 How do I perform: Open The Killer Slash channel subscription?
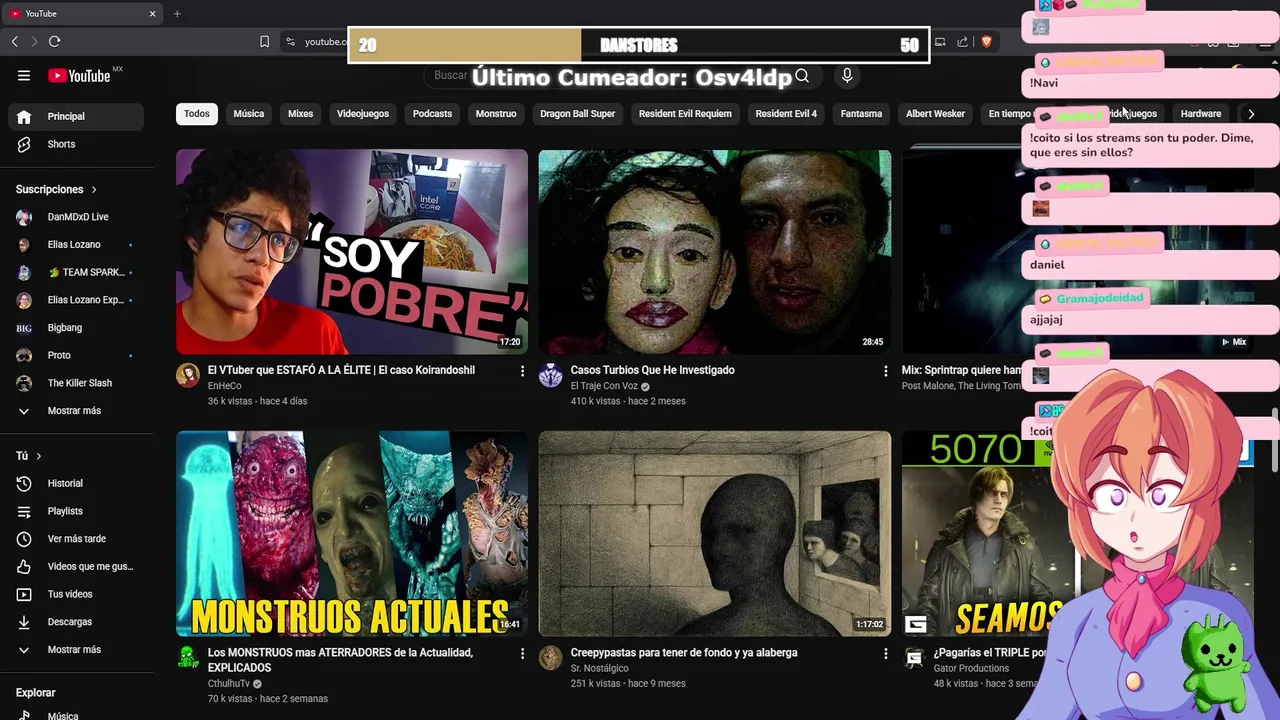(76, 383)
